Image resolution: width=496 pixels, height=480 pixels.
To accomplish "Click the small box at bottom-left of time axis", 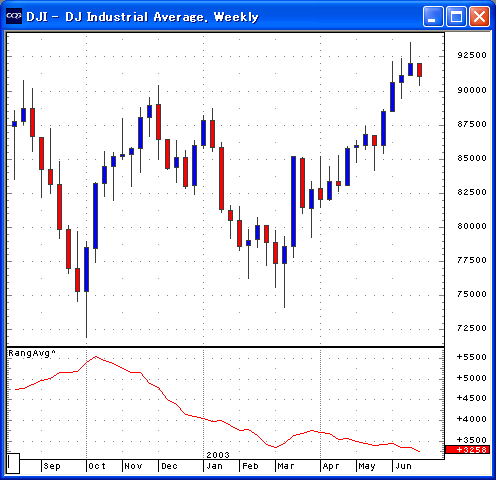I will (13, 463).
